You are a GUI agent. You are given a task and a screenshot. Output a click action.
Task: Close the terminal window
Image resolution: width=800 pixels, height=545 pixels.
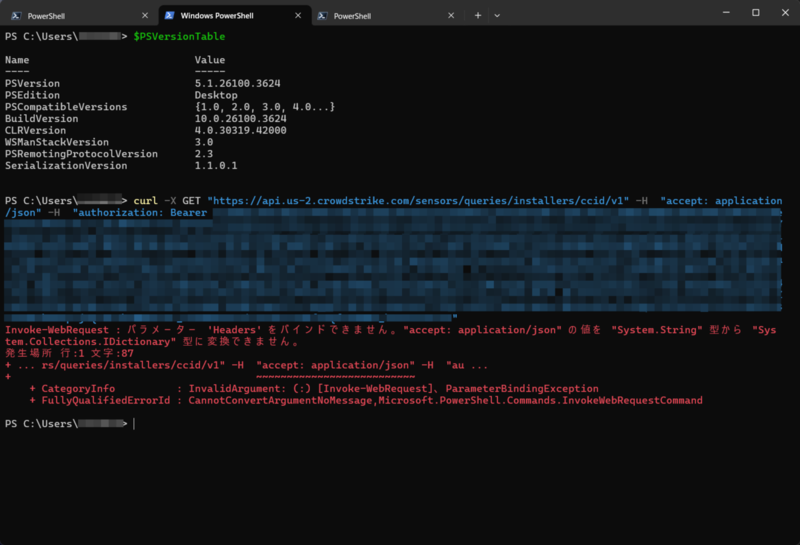click(785, 12)
